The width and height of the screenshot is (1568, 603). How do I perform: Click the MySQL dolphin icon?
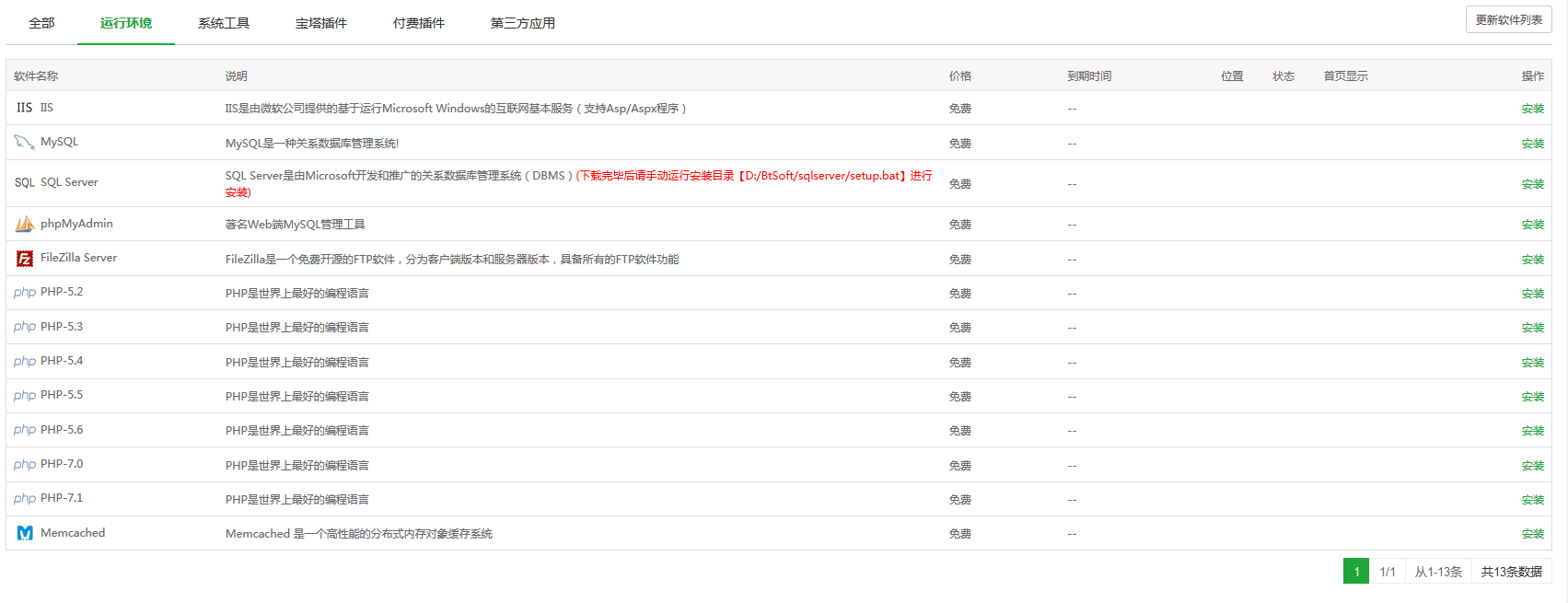coord(25,142)
